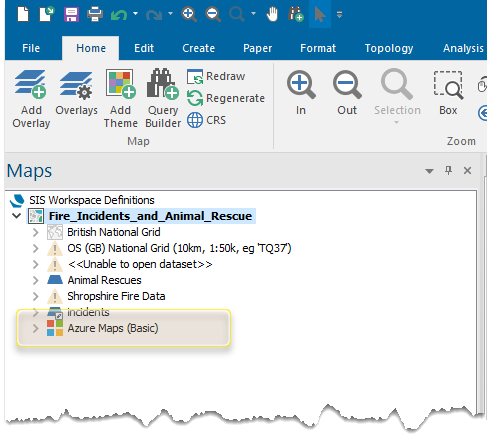This screenshot has width=492, height=445.
Task: Collapse the Fire_Incidents_and_Animal_Rescue map node
Action: (16, 216)
